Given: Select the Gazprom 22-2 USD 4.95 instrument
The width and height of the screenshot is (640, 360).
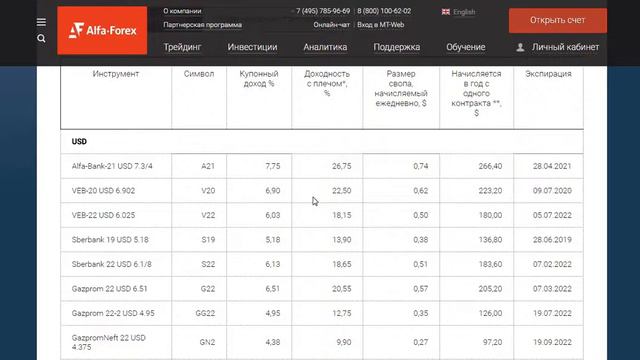Looking at the screenshot, I should tap(113, 313).
